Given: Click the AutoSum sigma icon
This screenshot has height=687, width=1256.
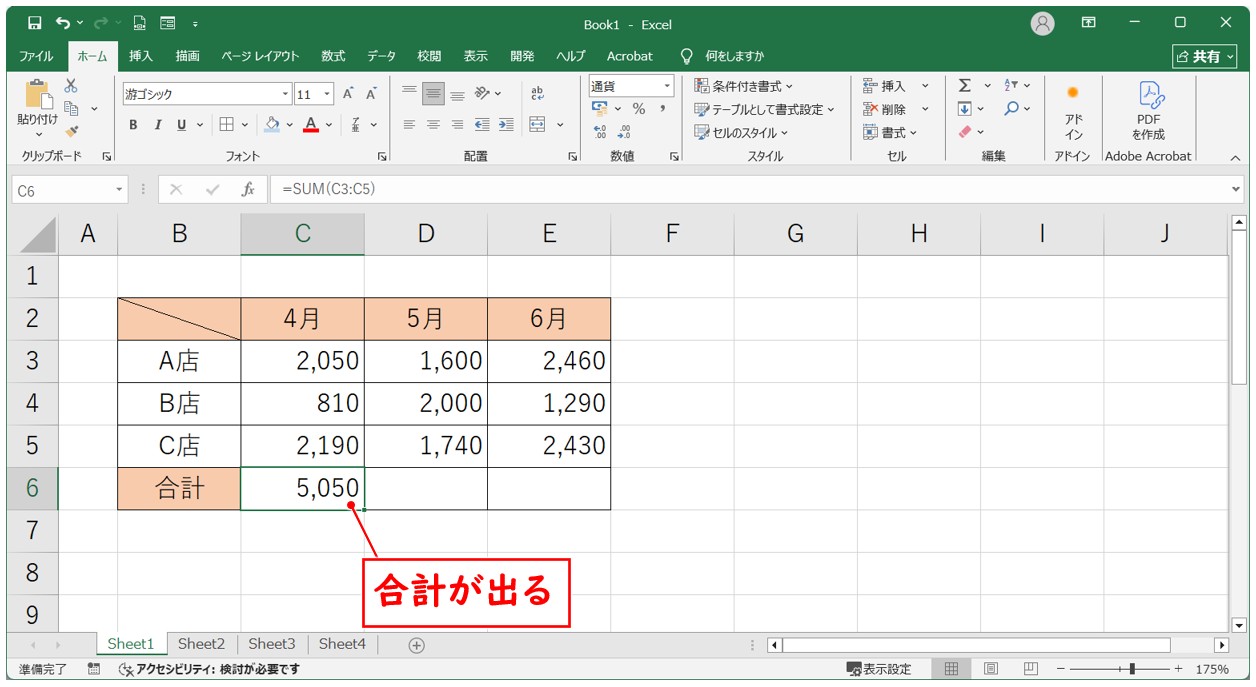Looking at the screenshot, I should (964, 86).
